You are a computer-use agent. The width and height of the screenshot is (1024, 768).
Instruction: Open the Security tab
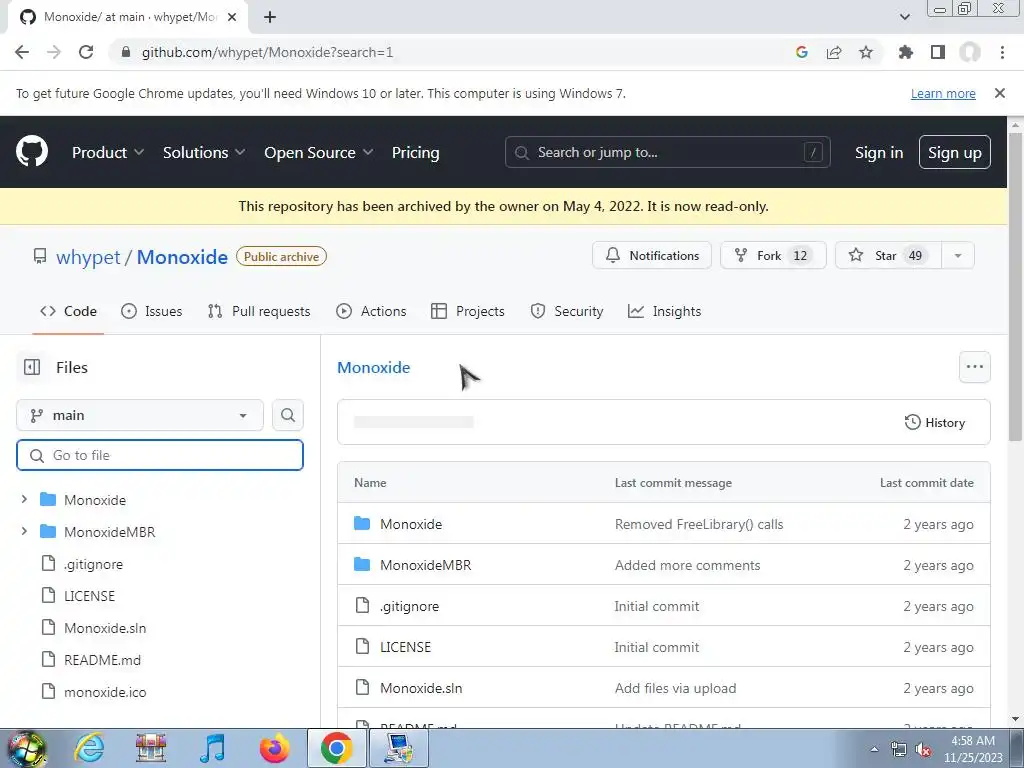[567, 312]
